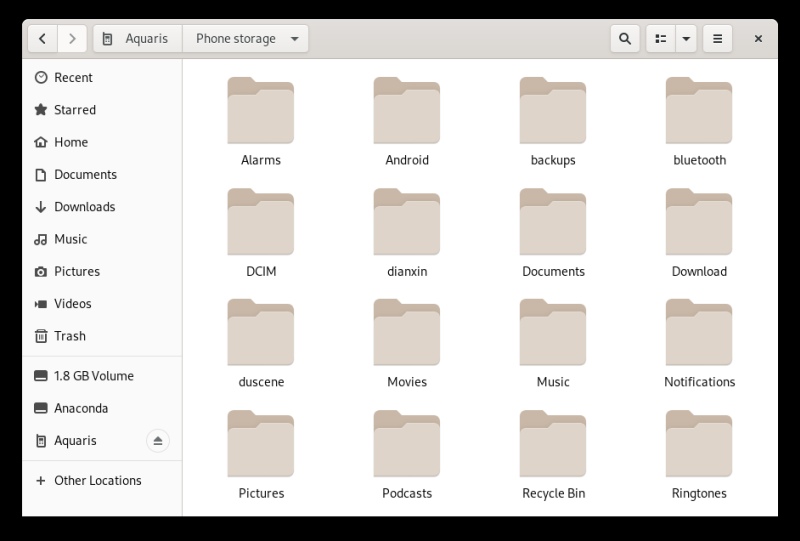Select Downloads in the sidebar
The image size is (800, 541).
(84, 207)
